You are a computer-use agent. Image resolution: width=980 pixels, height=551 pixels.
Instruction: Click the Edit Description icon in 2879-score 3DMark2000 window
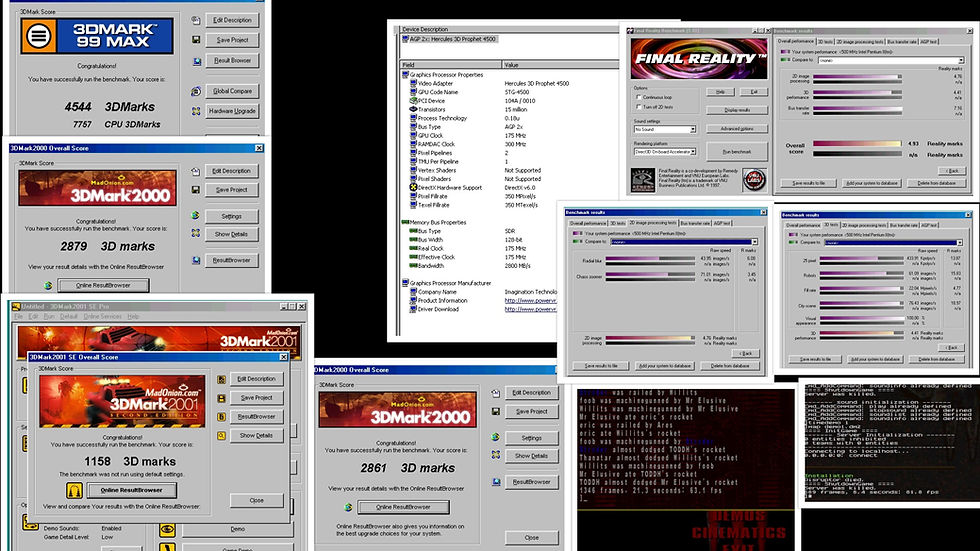click(x=196, y=171)
